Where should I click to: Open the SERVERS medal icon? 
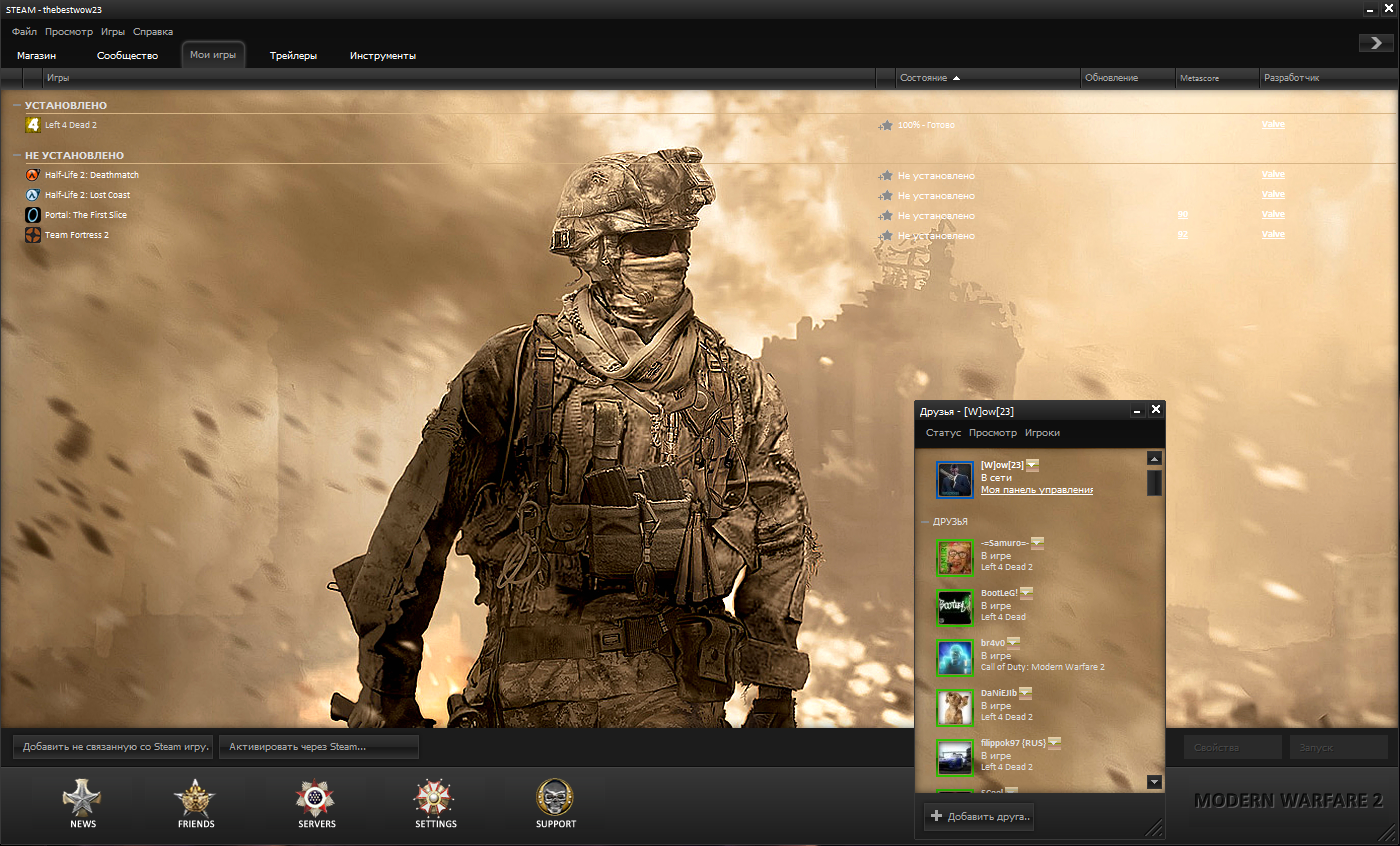click(315, 798)
